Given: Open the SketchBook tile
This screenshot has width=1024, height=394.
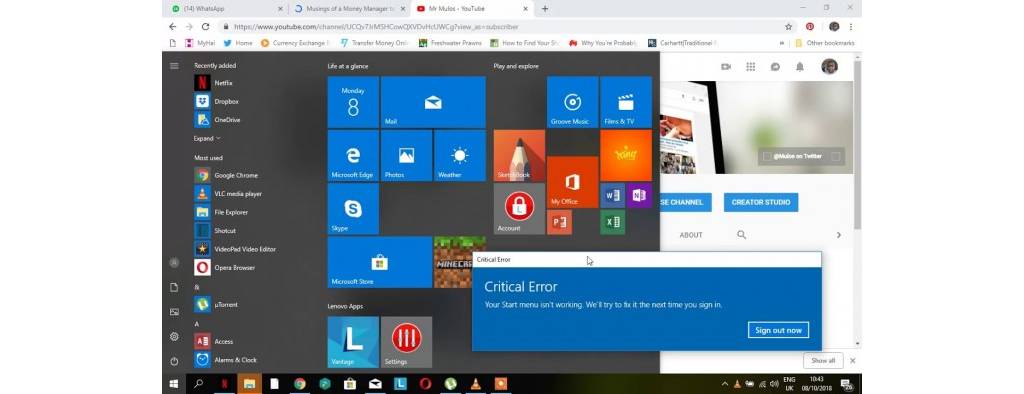Looking at the screenshot, I should click(519, 156).
